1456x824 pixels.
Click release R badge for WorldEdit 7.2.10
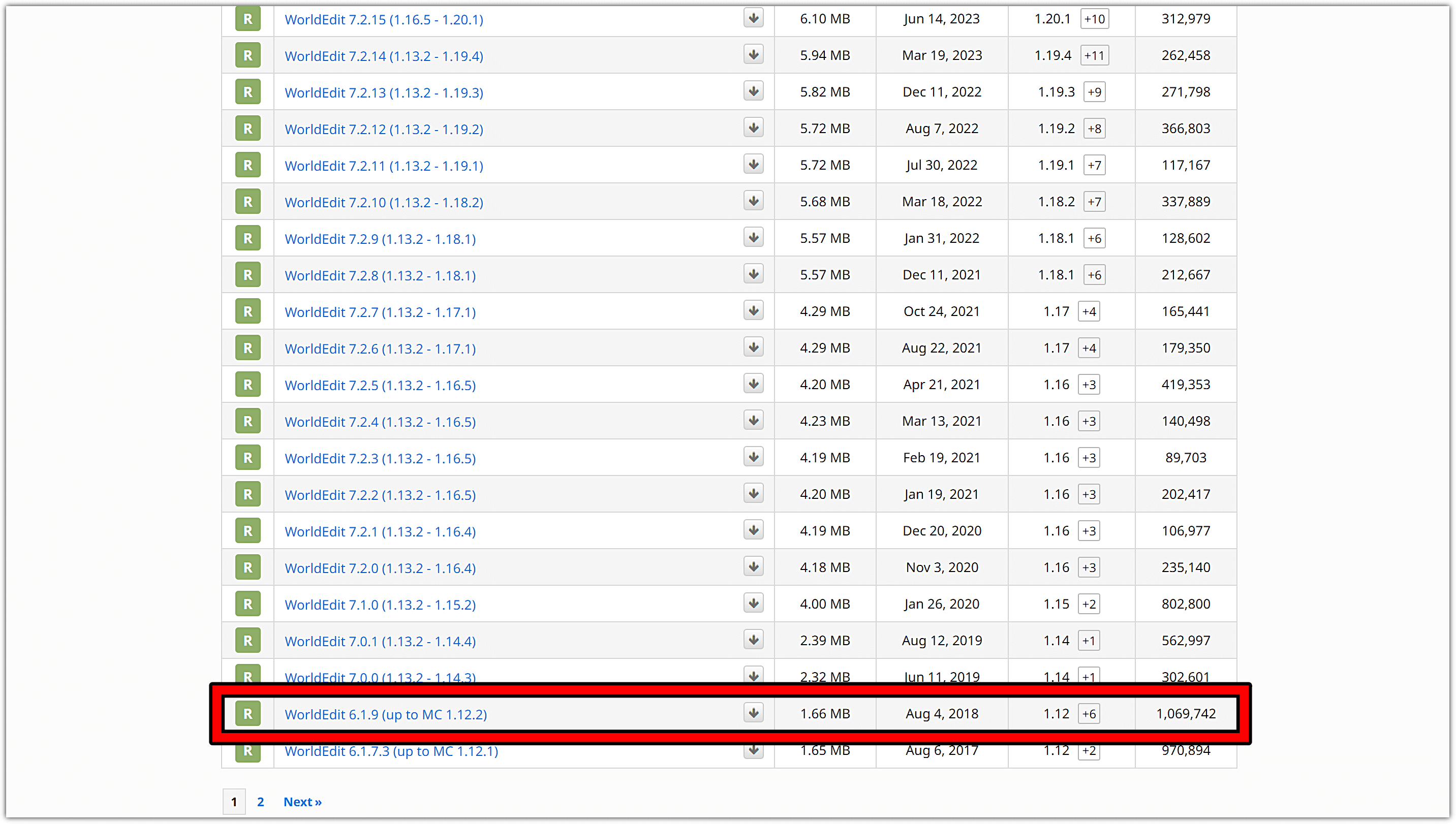click(248, 202)
